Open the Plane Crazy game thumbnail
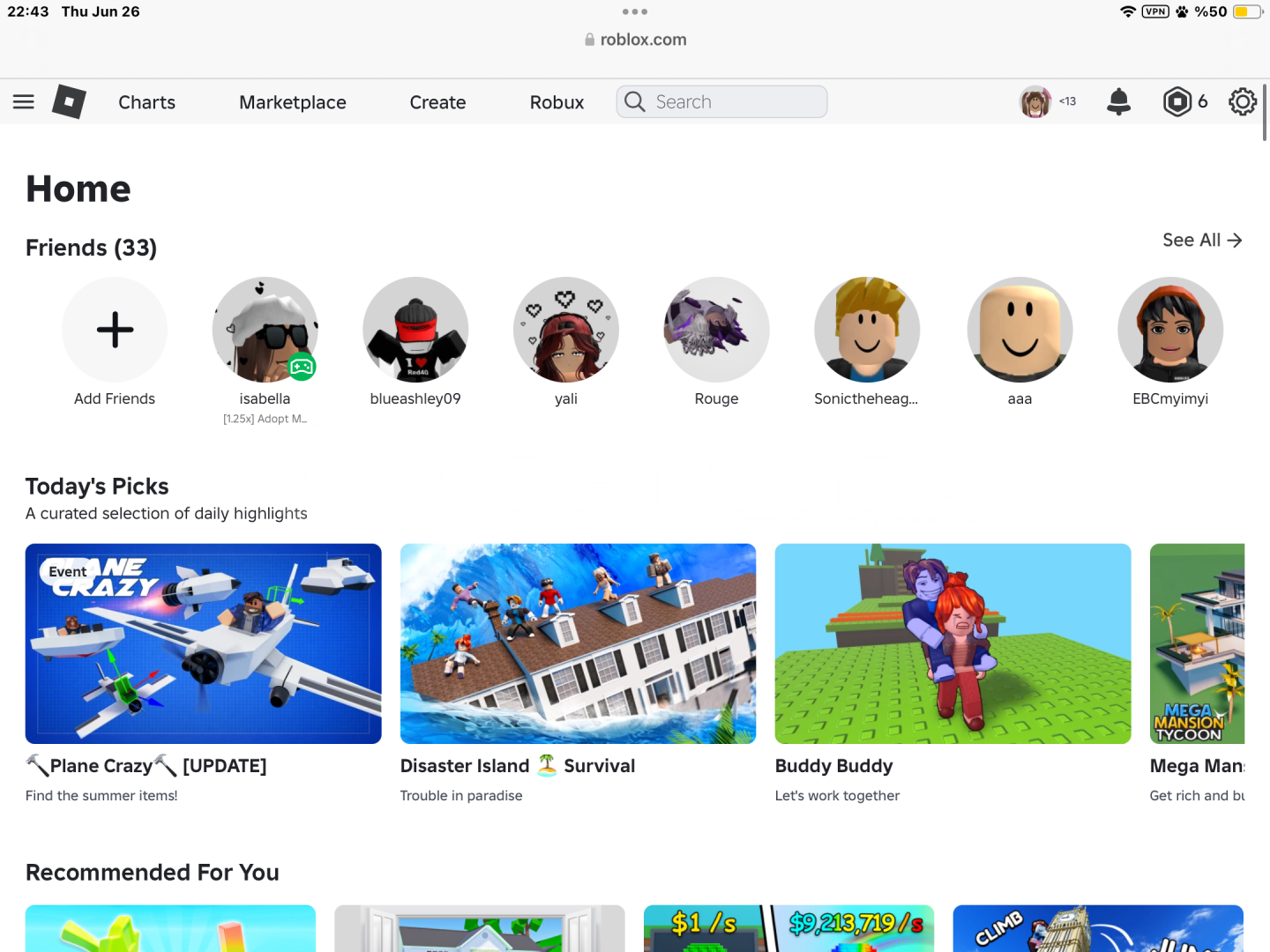Viewport: 1270px width, 952px height. pos(204,643)
